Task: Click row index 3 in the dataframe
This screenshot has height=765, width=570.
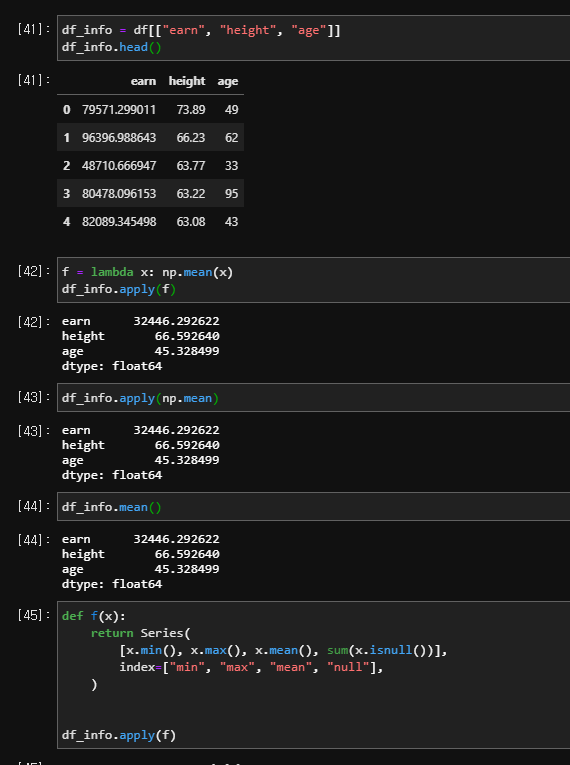Action: (x=66, y=194)
